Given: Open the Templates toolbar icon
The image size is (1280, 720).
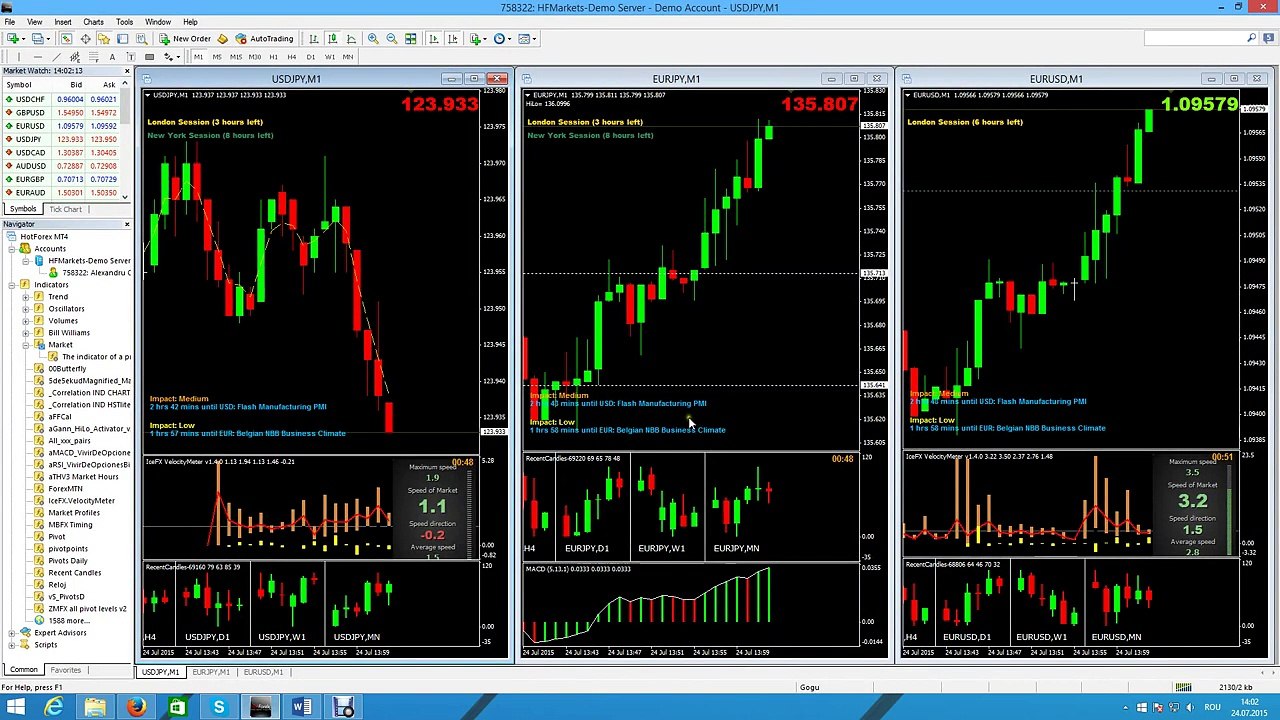Looking at the screenshot, I should [x=524, y=38].
